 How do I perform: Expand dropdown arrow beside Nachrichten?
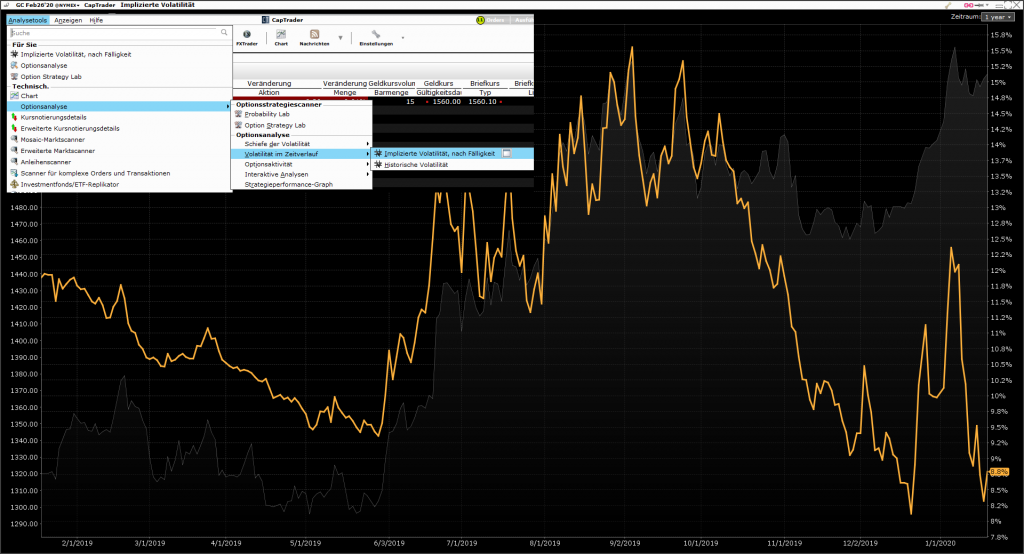[x=340, y=38]
